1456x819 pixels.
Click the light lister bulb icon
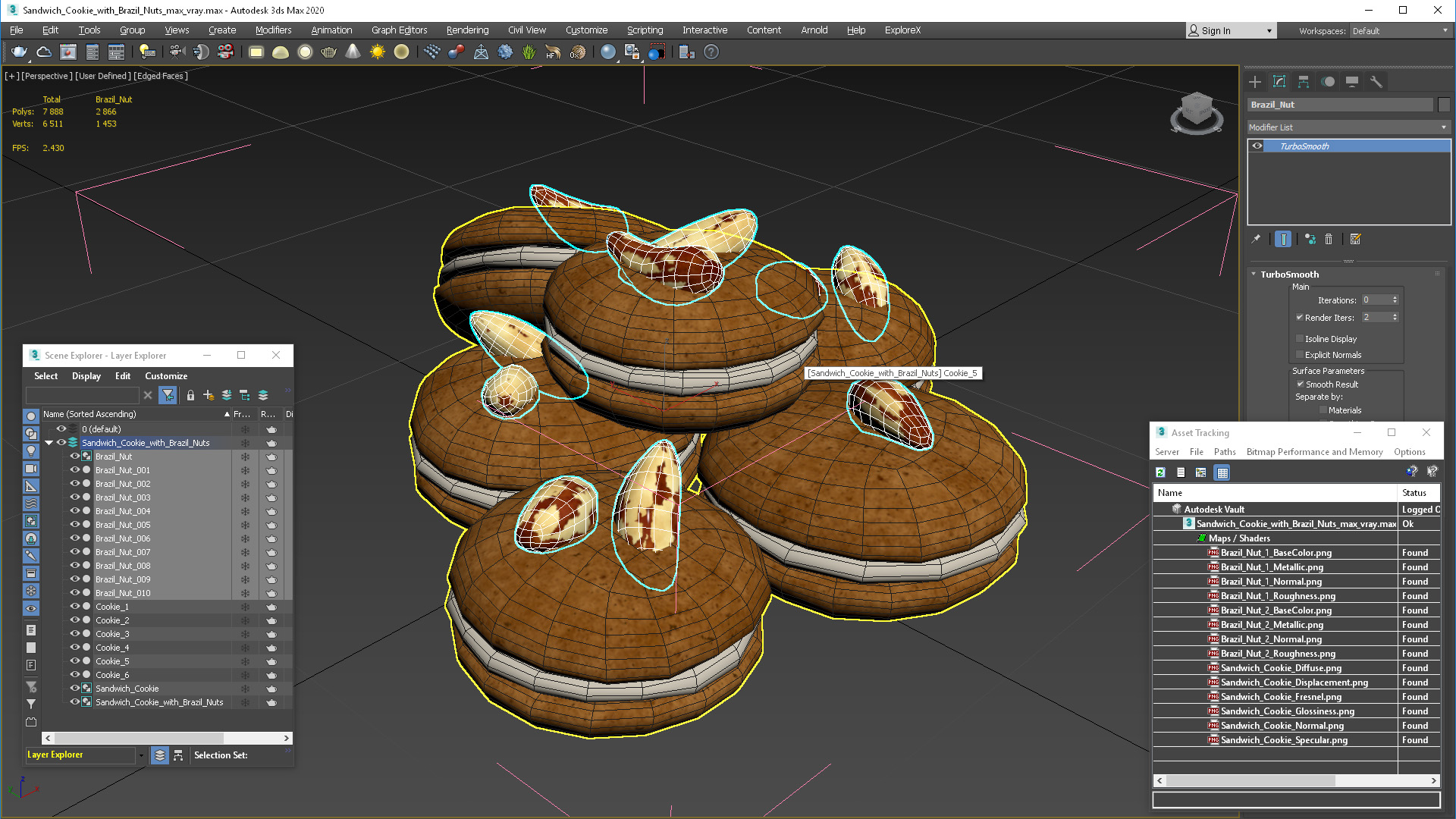click(x=147, y=52)
